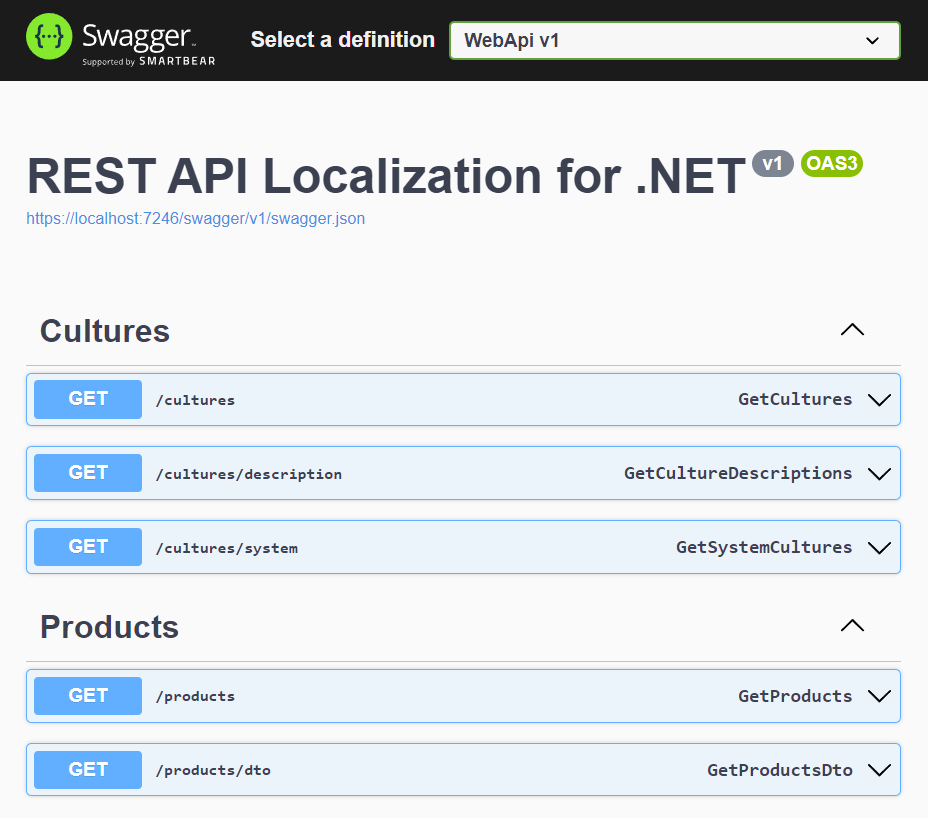The width and height of the screenshot is (928, 818).
Task: Click GET button for /cultures
Action: coord(88,399)
